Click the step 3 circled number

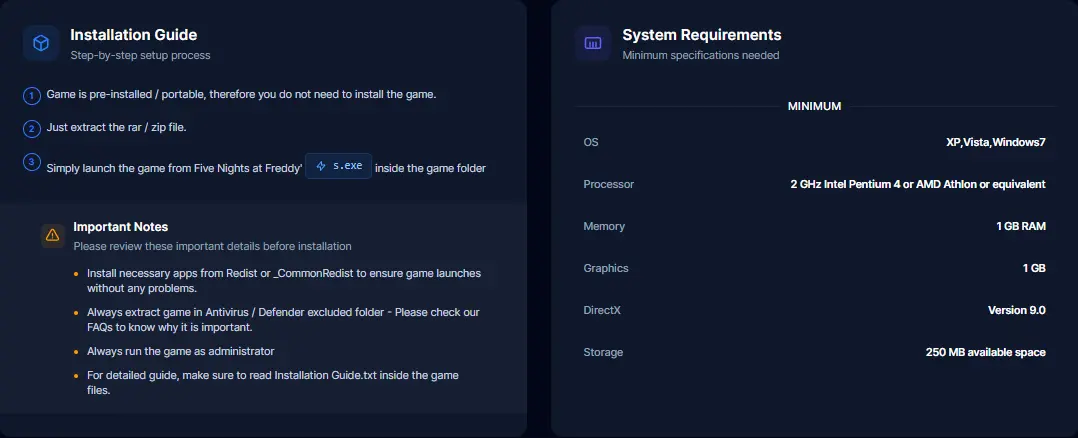pos(32,162)
